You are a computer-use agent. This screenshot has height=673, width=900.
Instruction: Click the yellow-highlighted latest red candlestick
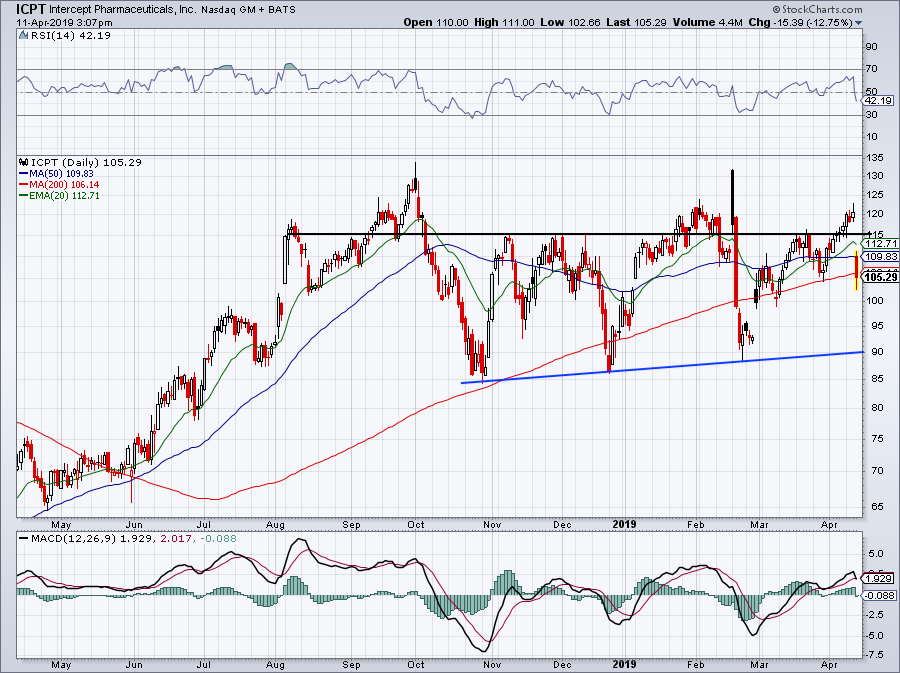[856, 270]
